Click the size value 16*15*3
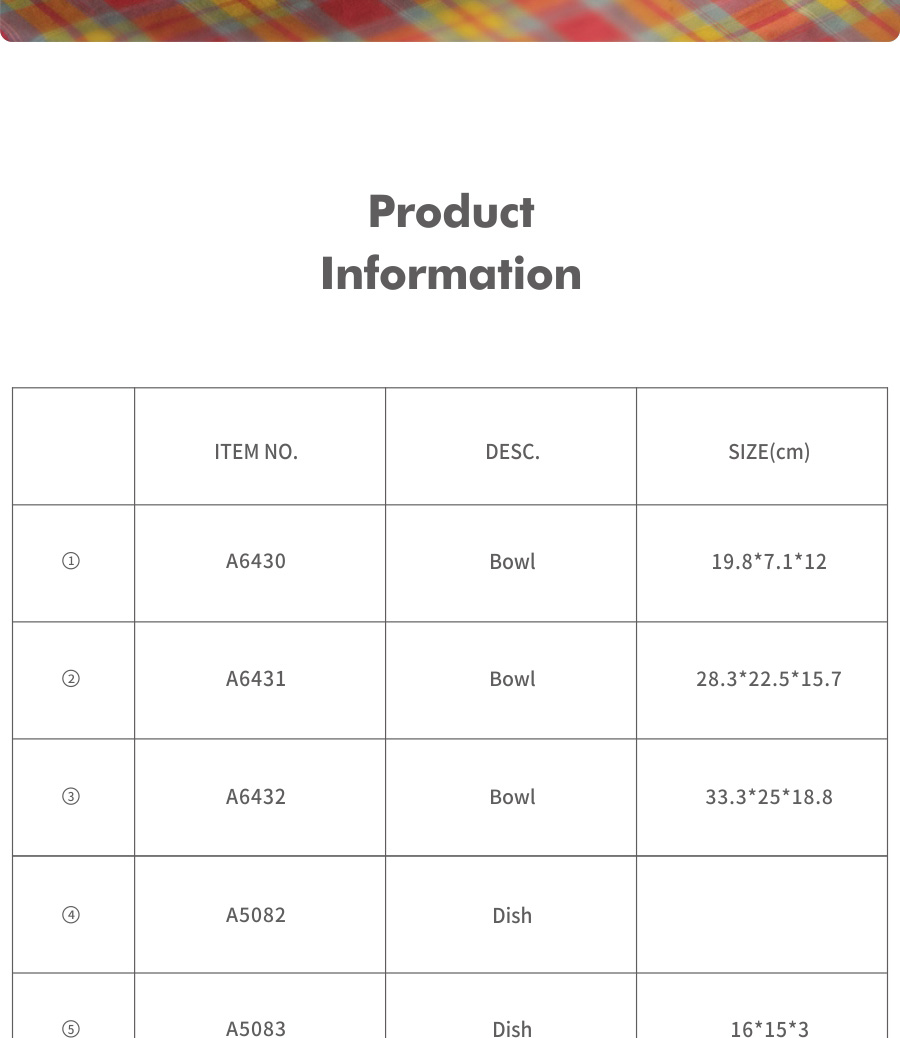Image resolution: width=900 pixels, height=1038 pixels. coord(769,1028)
